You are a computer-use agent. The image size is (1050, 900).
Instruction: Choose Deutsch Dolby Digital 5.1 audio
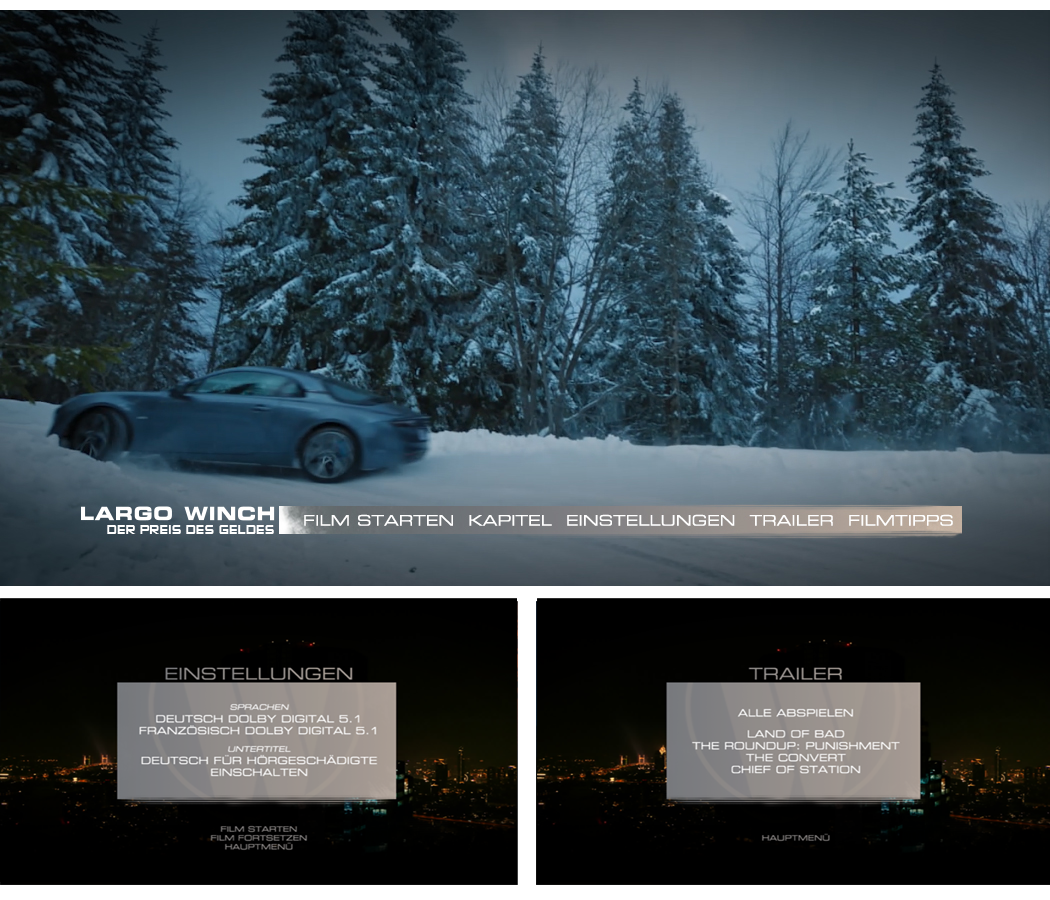point(258,718)
